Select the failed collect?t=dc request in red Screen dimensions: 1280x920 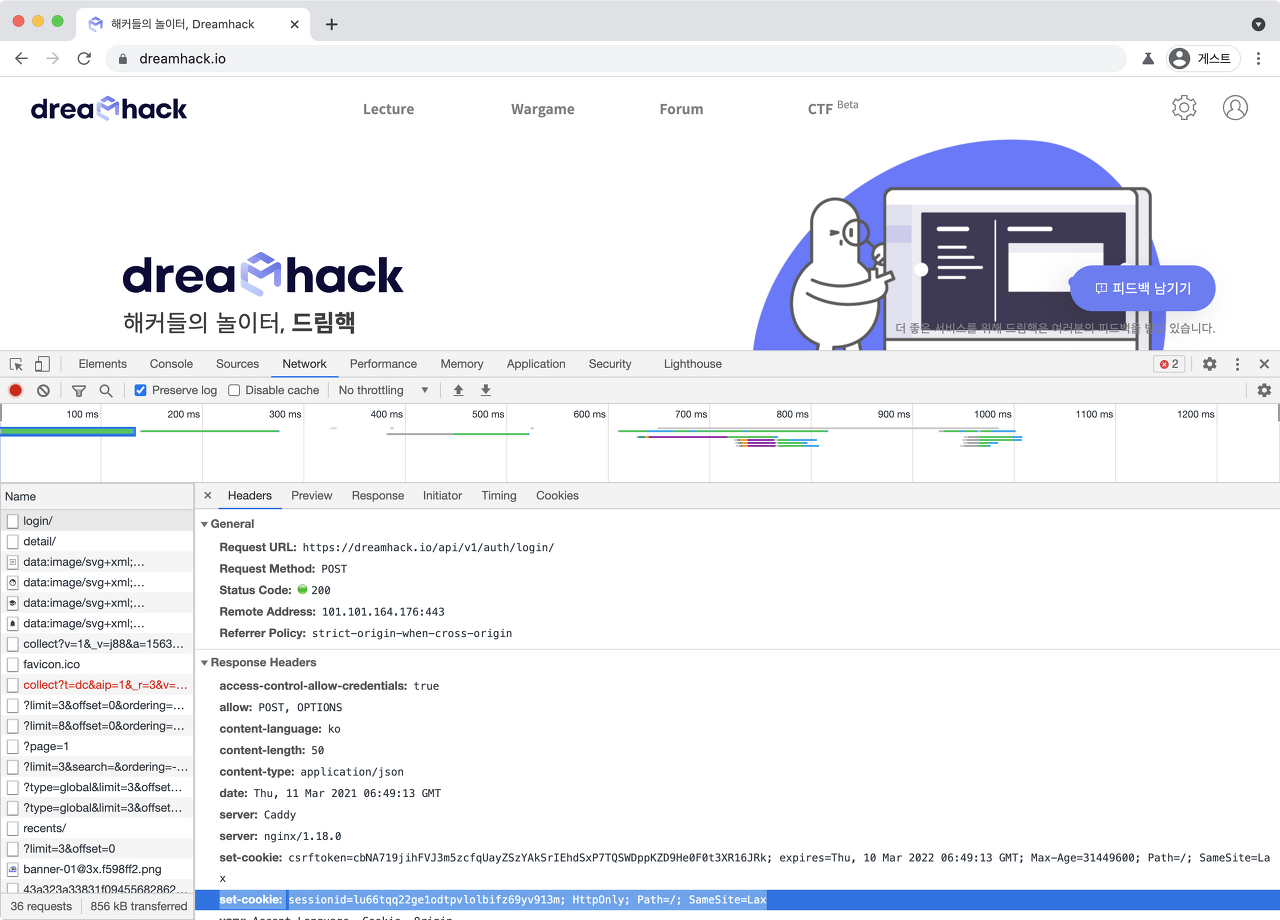click(97, 685)
